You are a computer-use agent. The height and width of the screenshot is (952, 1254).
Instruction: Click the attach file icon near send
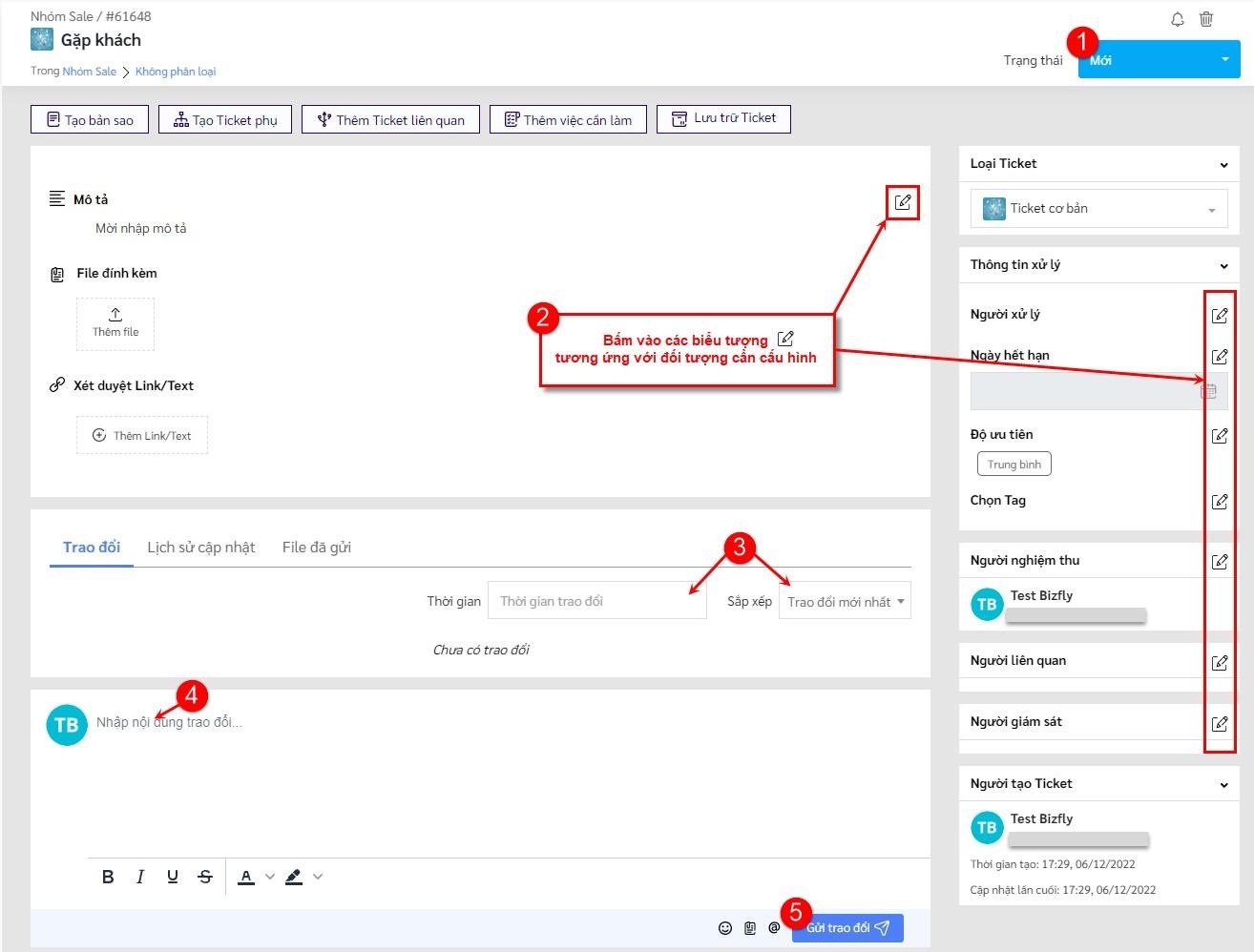tap(750, 928)
